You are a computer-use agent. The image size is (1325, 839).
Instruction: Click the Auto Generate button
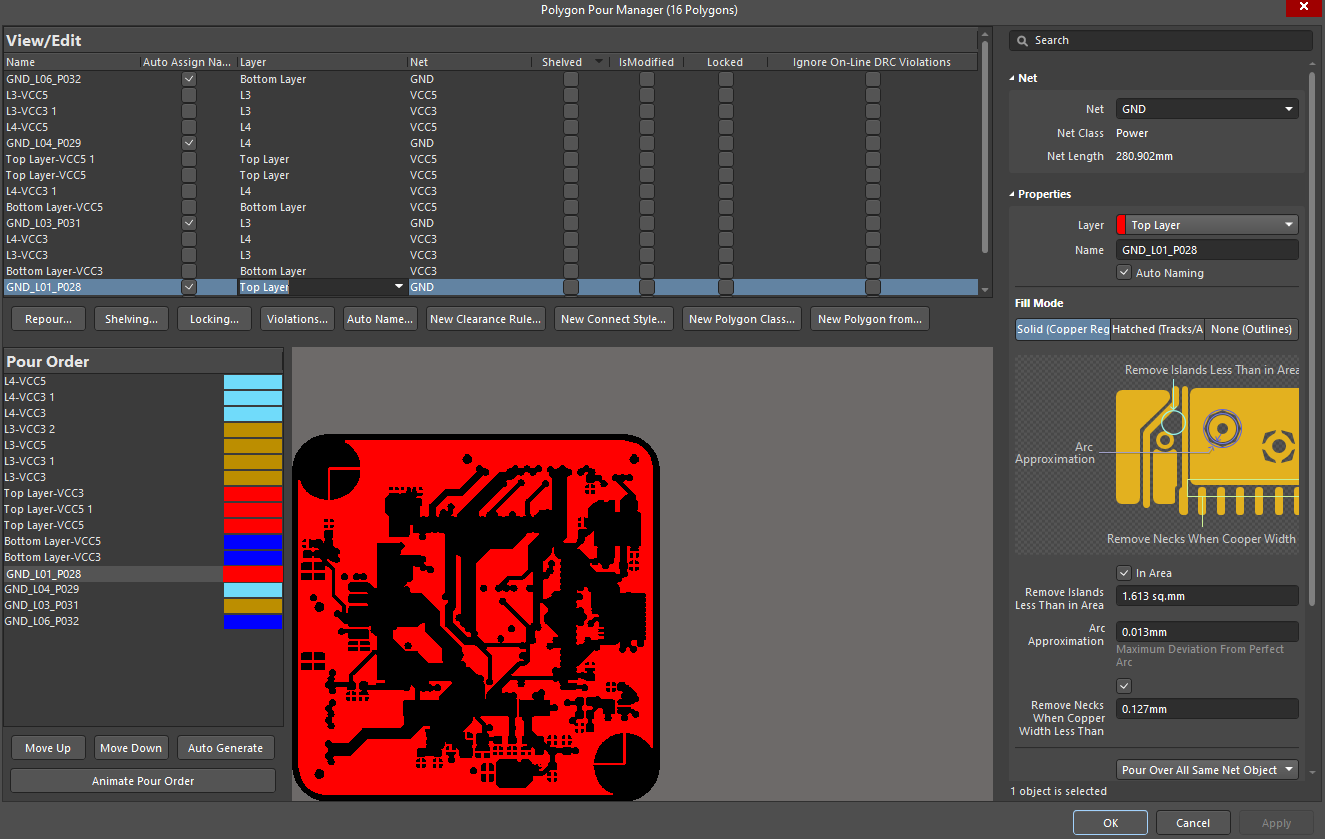(225, 747)
